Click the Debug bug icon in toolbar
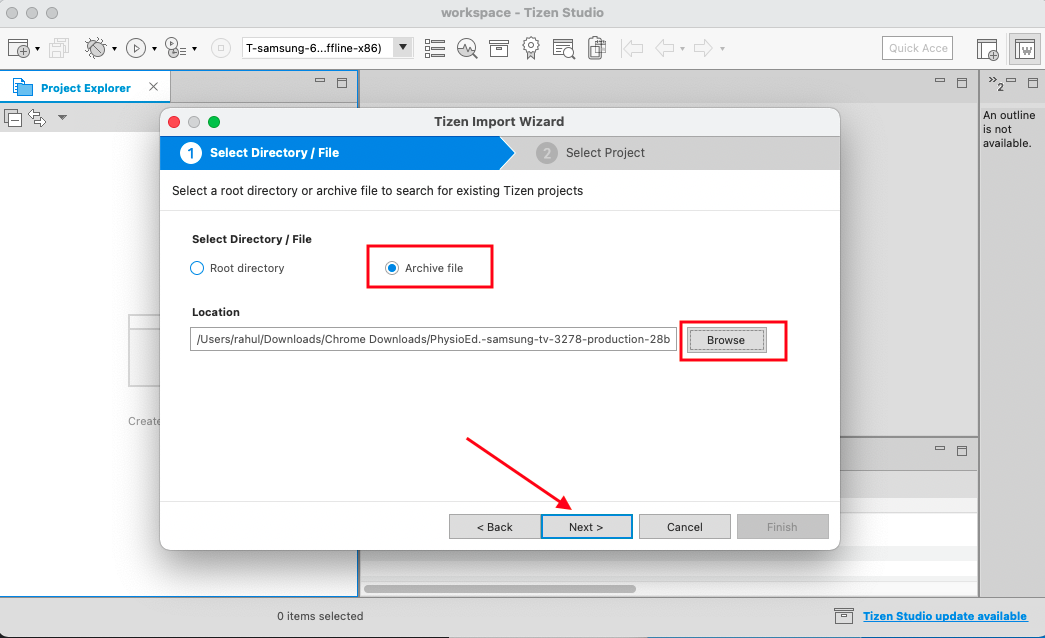Viewport: 1045px width, 638px height. click(95, 48)
